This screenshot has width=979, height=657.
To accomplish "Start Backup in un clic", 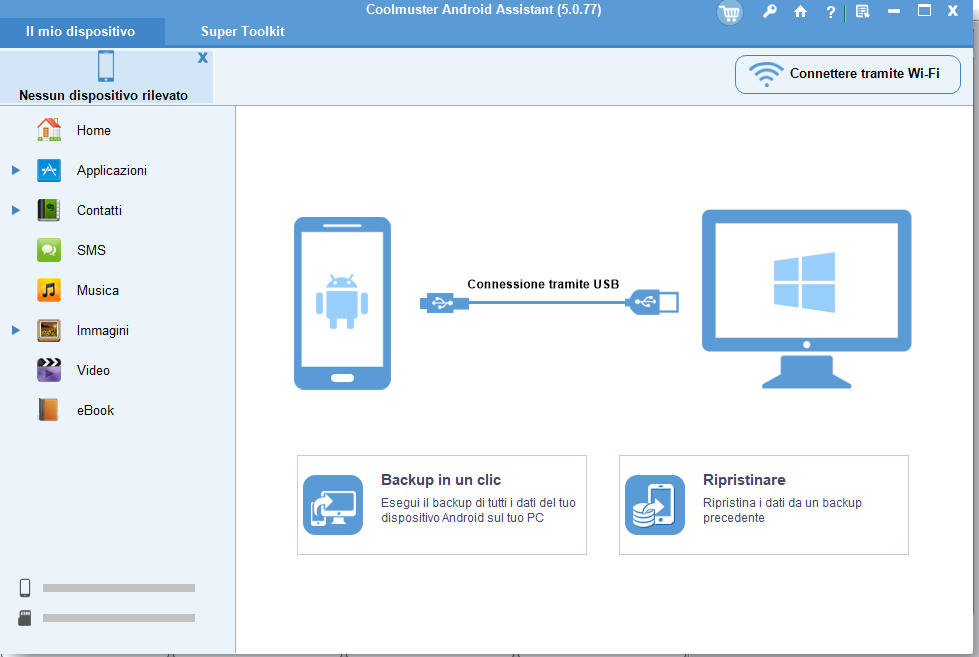I will 441,505.
